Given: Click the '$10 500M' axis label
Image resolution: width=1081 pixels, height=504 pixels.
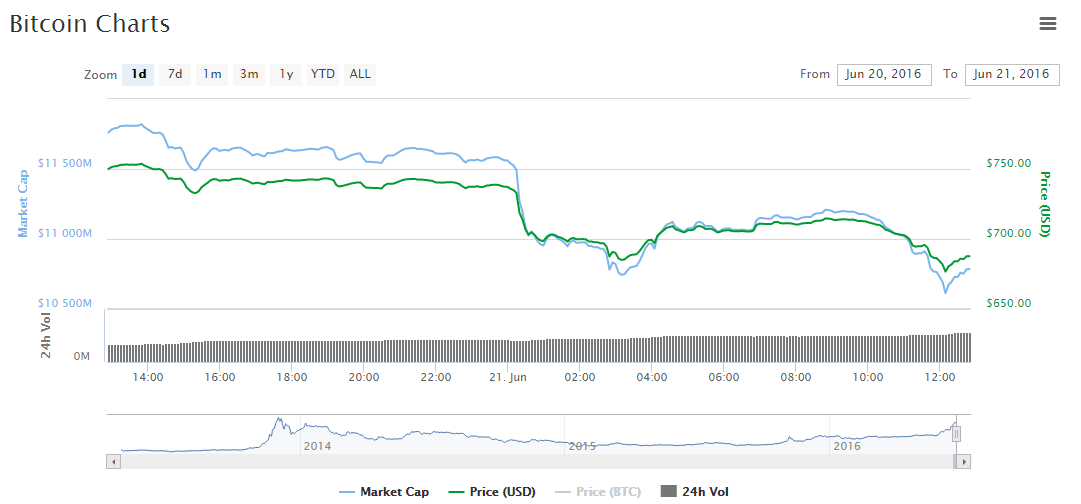Looking at the screenshot, I should point(65,303).
